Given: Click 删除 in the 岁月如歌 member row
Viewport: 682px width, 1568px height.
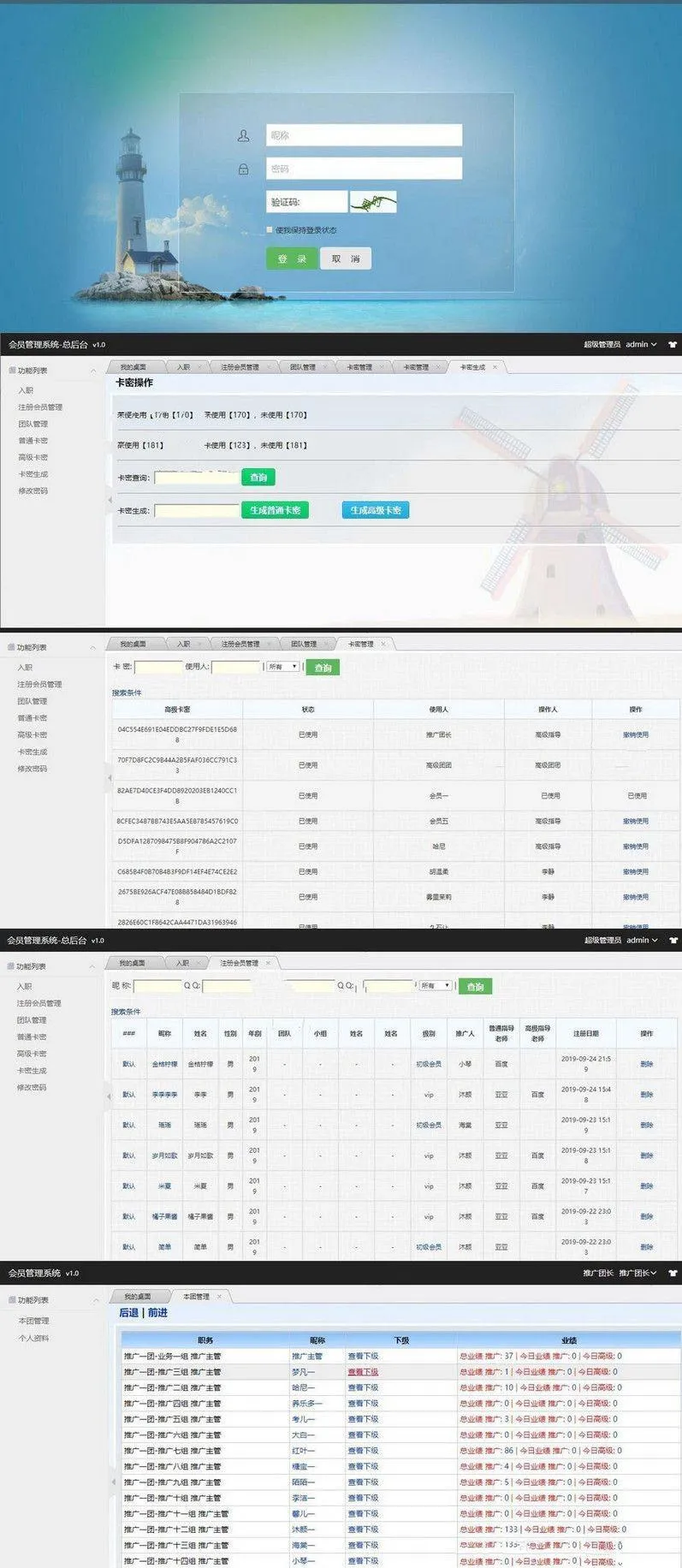Looking at the screenshot, I should (647, 1155).
